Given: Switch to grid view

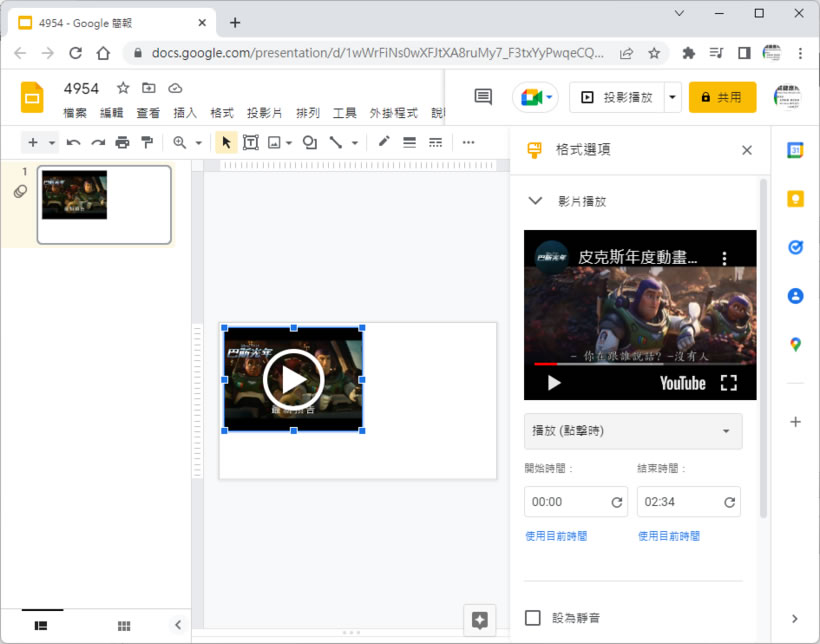Looking at the screenshot, I should coord(124,626).
